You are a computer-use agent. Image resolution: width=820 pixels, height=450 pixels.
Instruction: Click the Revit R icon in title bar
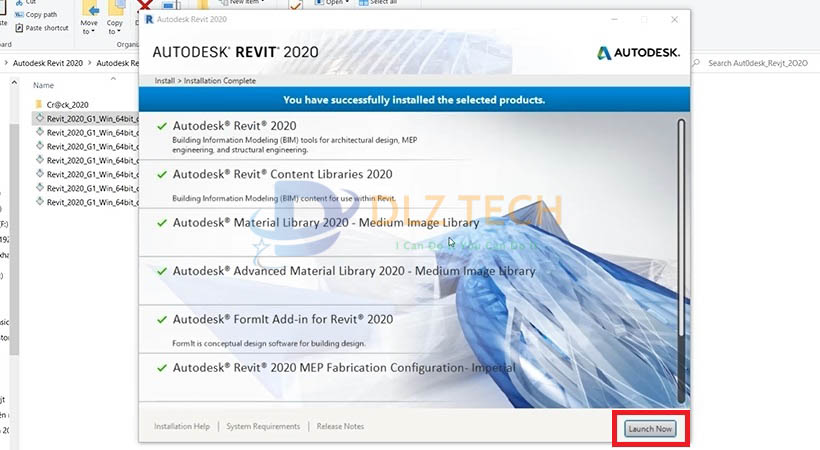point(149,19)
